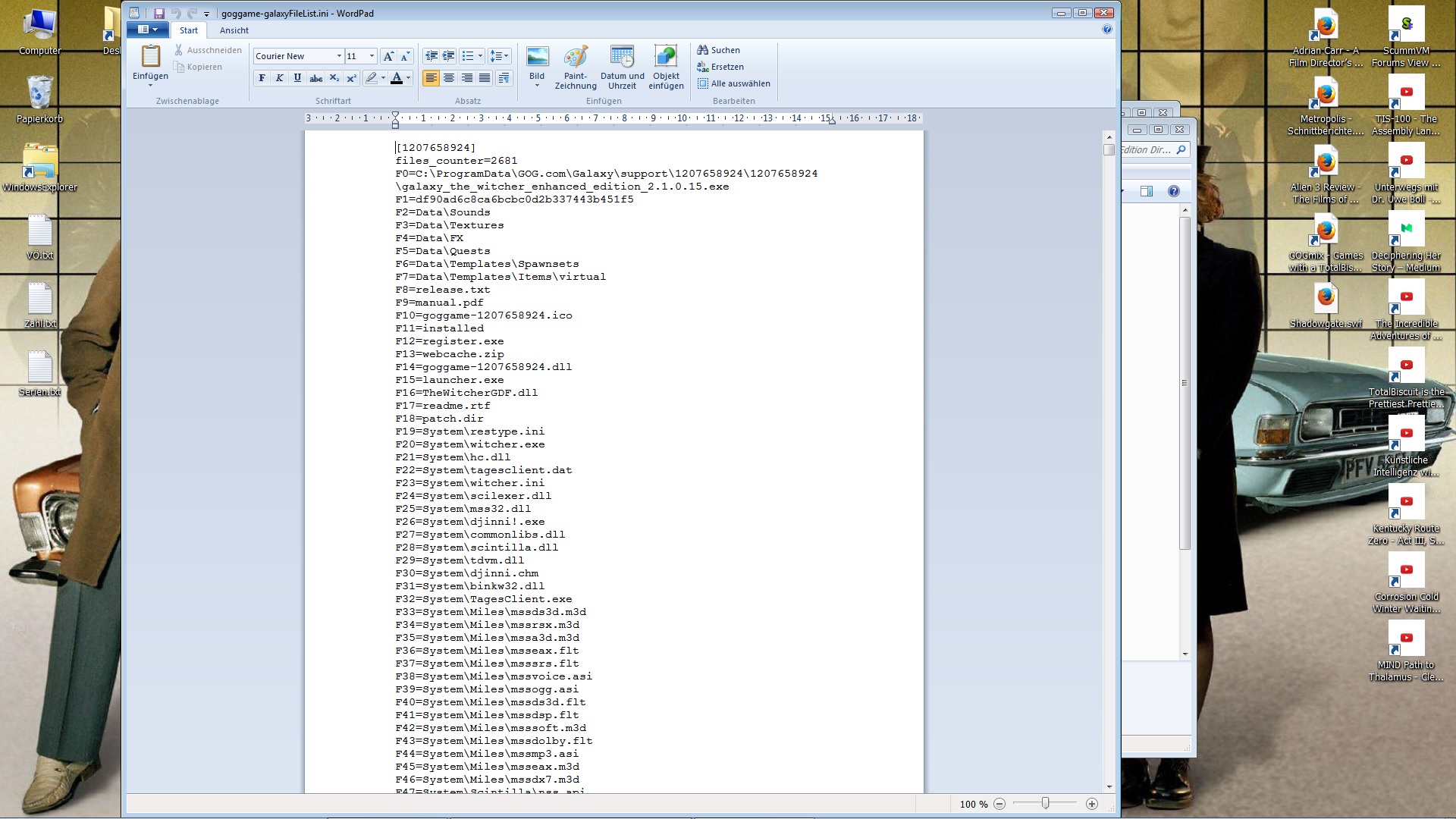Toggle superscript formatting
Image resolution: width=1456 pixels, height=819 pixels.
click(351, 78)
